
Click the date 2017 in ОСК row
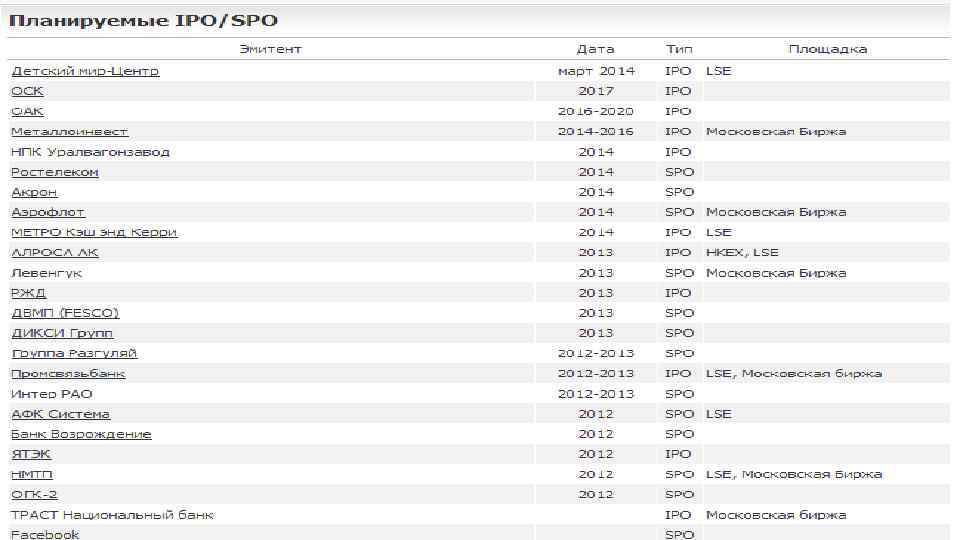tap(596, 91)
